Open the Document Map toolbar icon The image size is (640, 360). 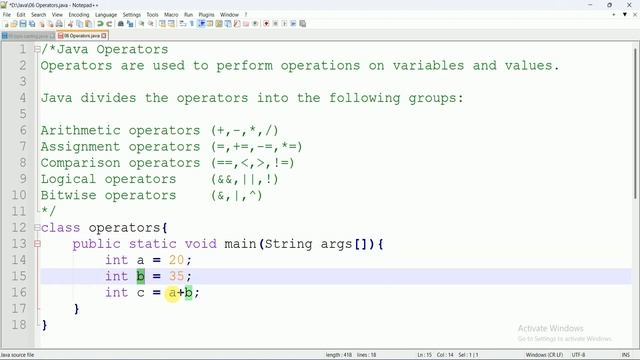[219, 24]
